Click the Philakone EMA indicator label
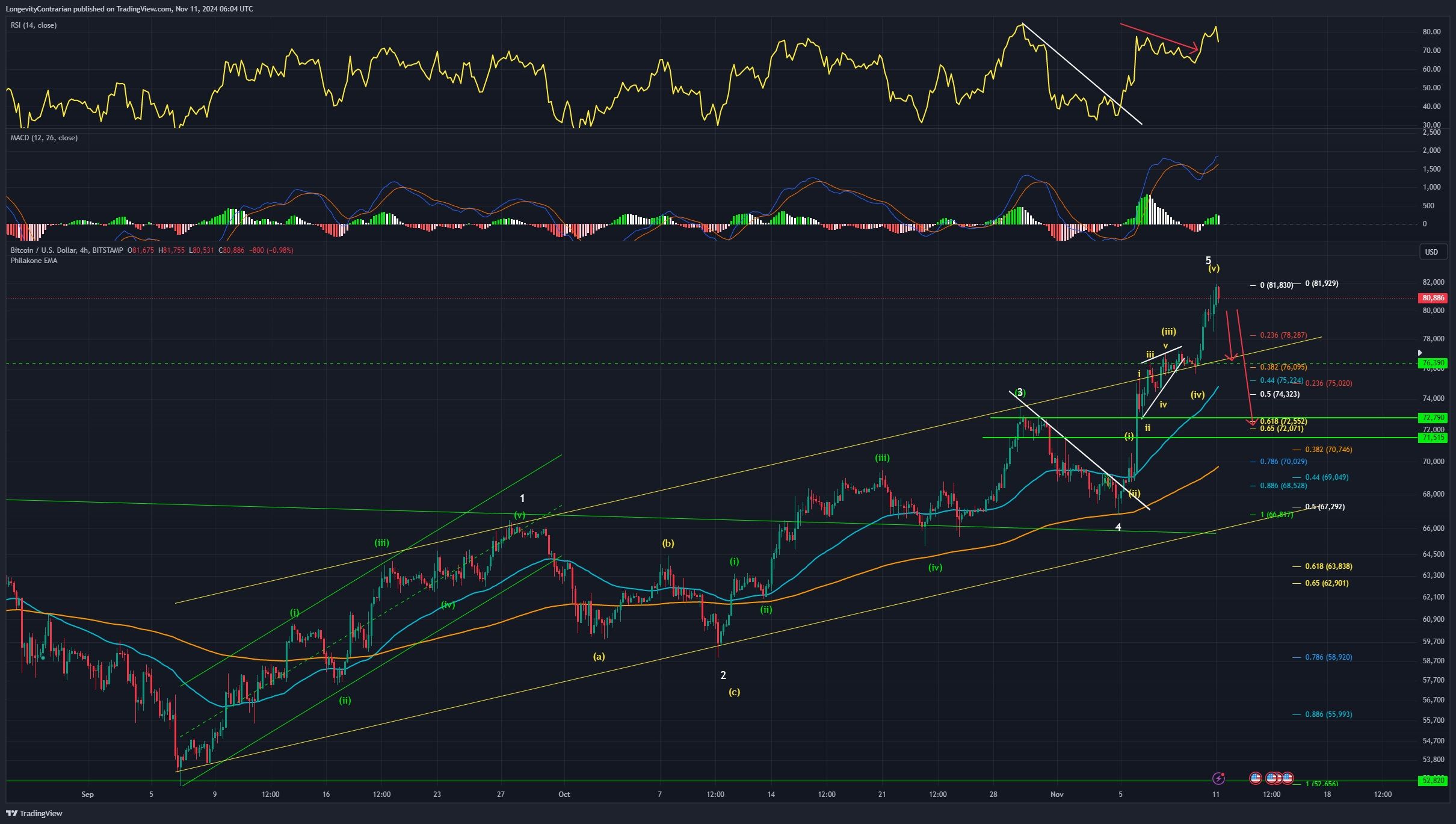This screenshot has width=1456, height=824. coord(34,261)
